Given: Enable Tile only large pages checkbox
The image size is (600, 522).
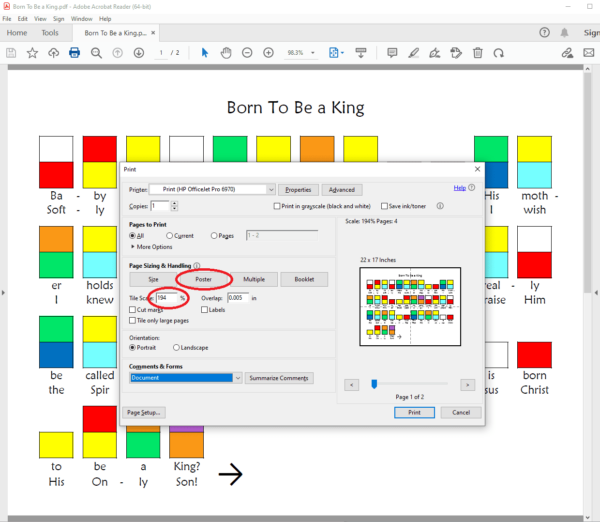Looking at the screenshot, I should click(x=132, y=320).
